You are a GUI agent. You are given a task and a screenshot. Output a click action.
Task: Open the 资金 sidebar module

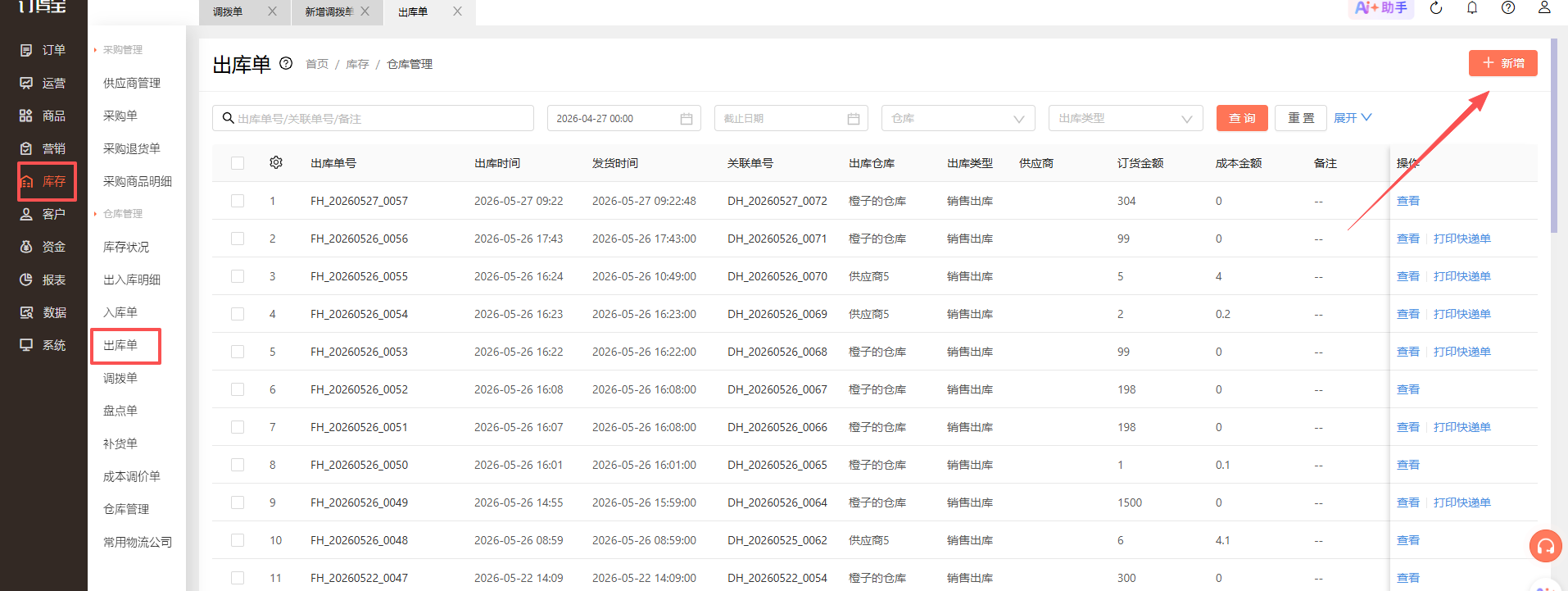tap(43, 247)
